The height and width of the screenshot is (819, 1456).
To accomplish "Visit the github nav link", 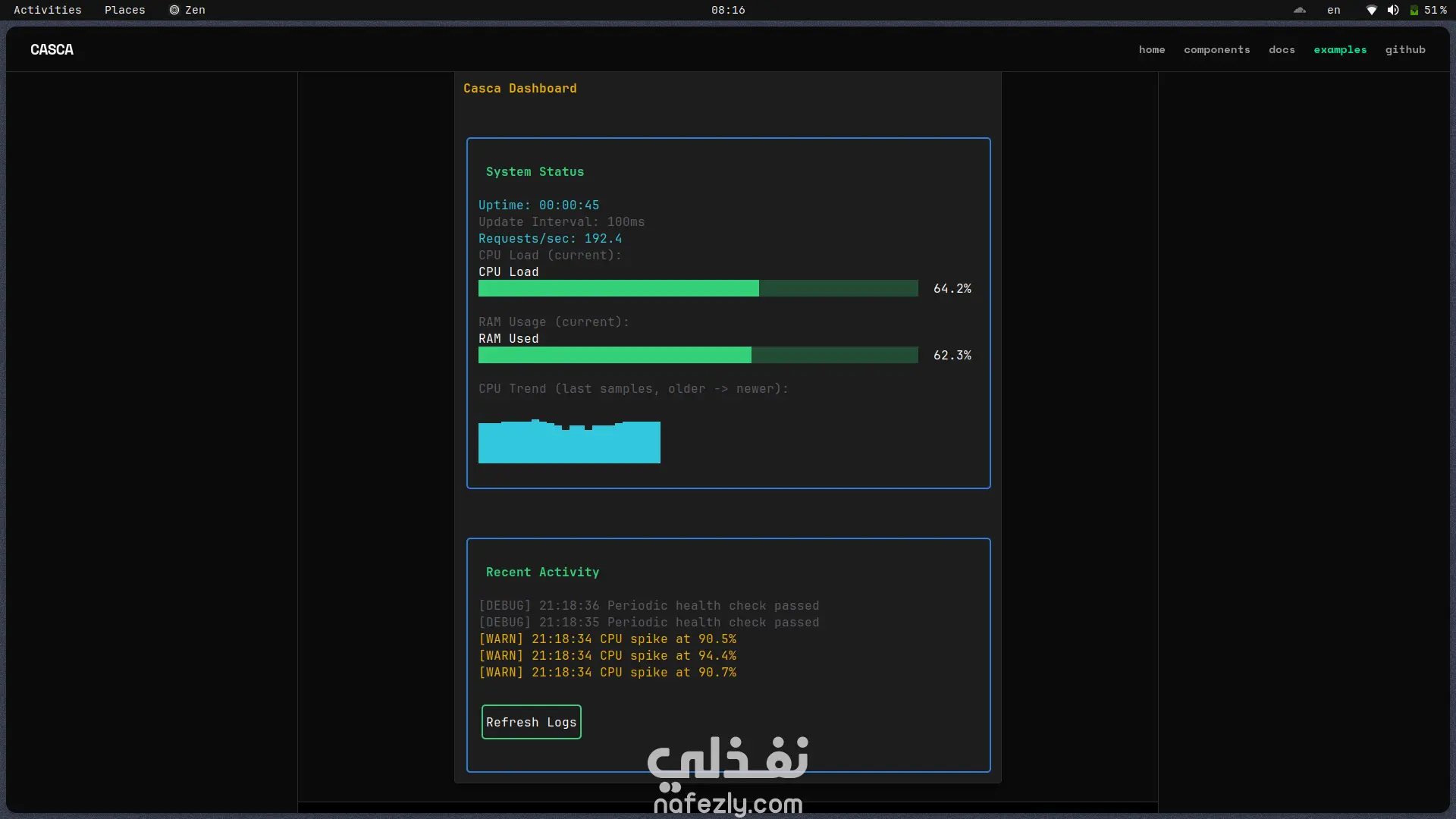I will coord(1405,49).
